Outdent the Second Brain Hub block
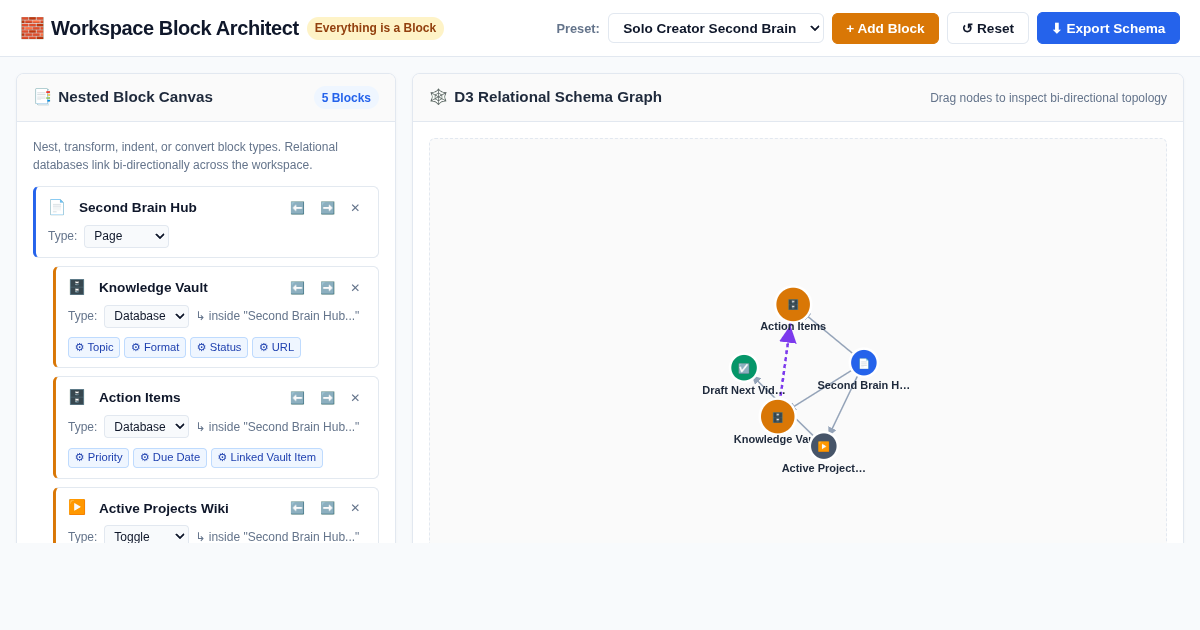Screen dimensions: 1200x630 (297, 208)
